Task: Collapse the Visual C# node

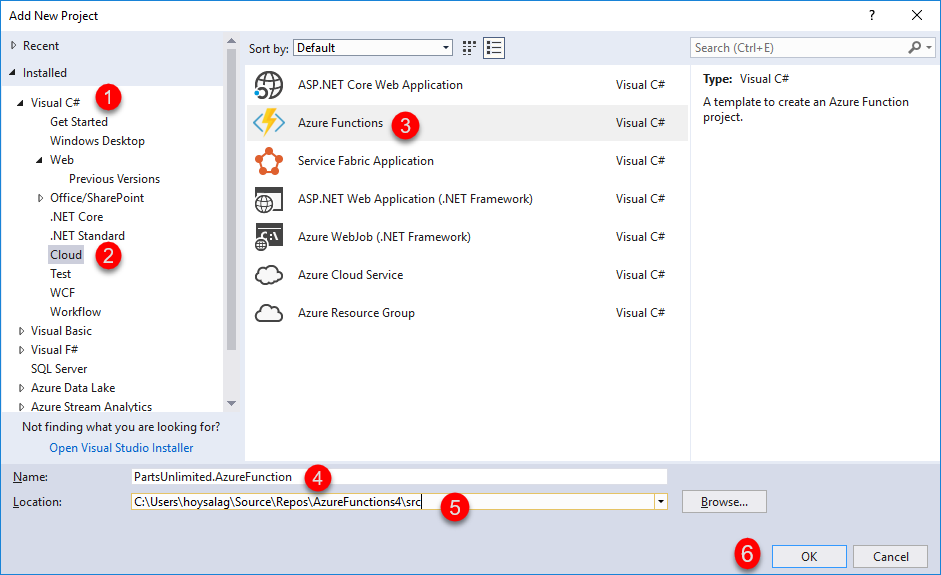Action: pos(20,103)
